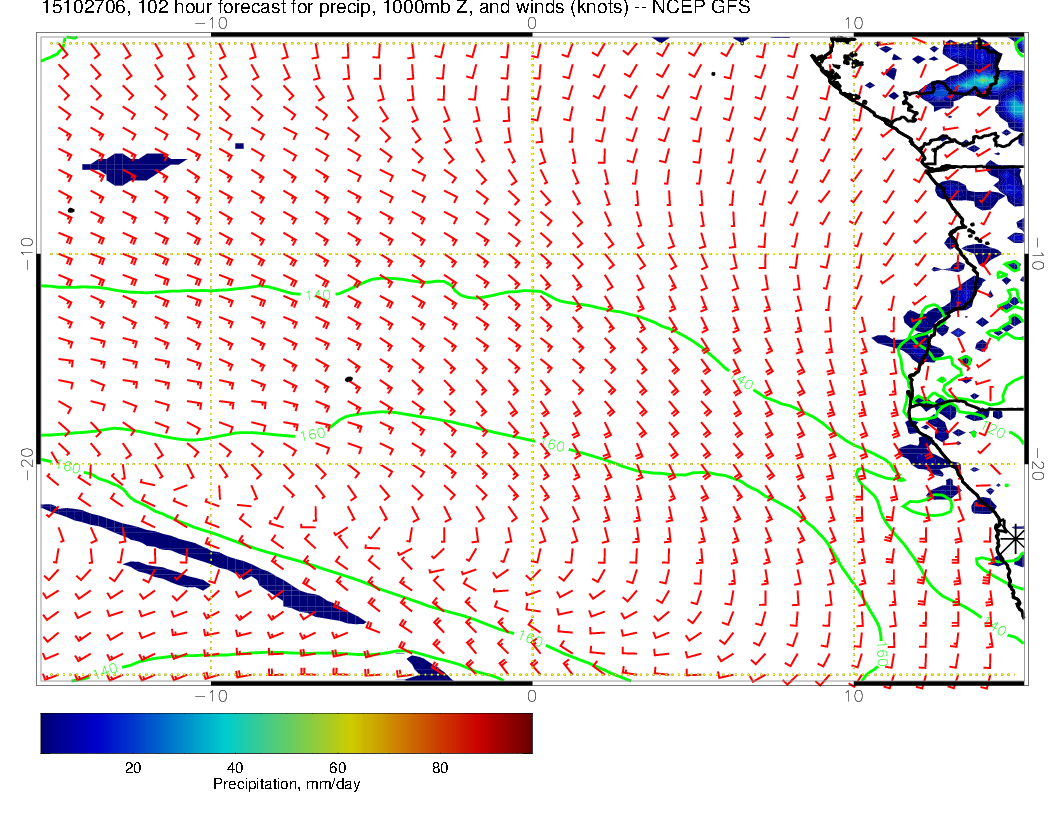Click the '0' longitude label on bottom axis
Image resolution: width=1056 pixels, height=816 pixels.
[531, 696]
